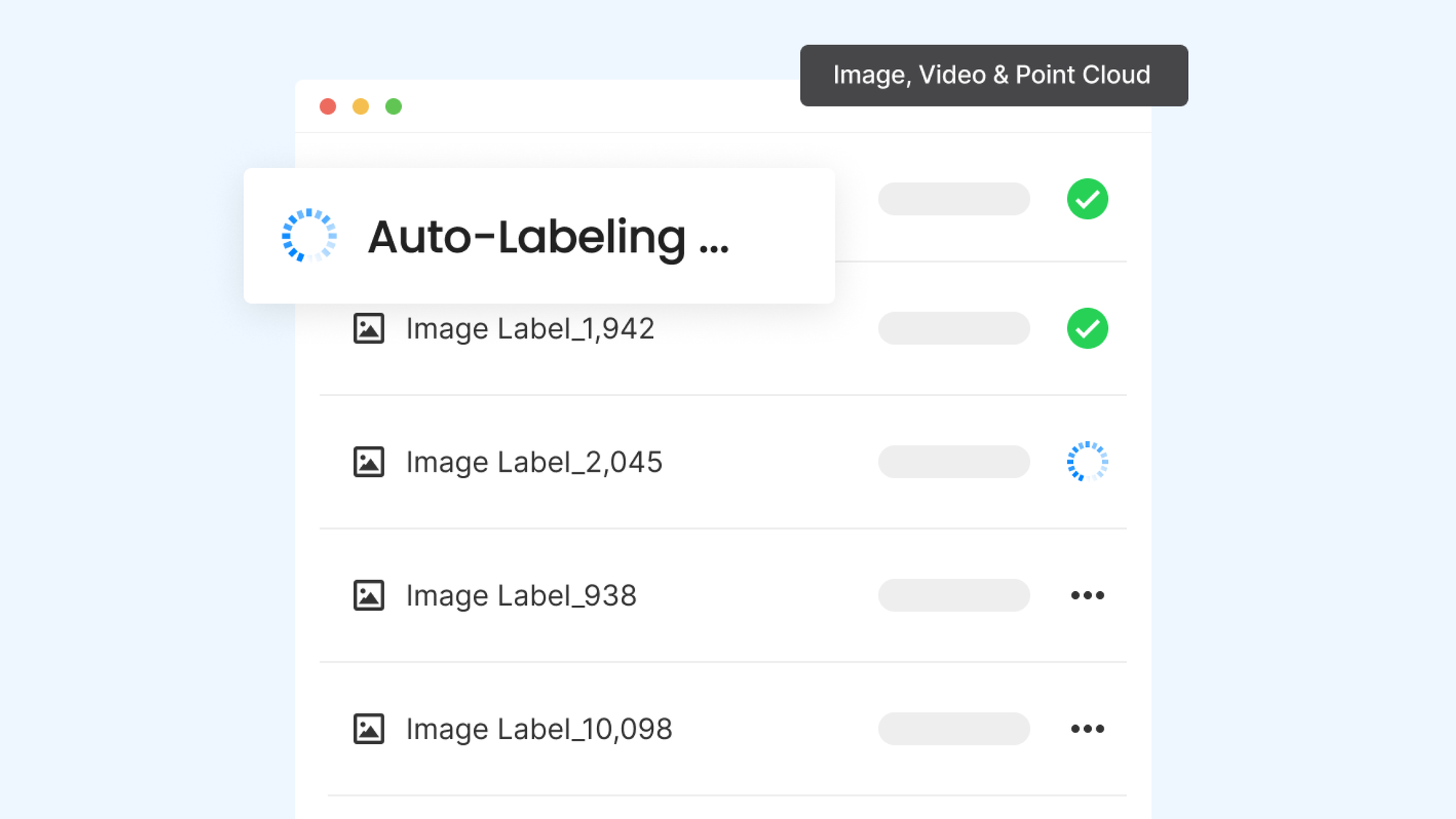Click the gray placeholder bar for Image Label_1,942

pos(954,328)
